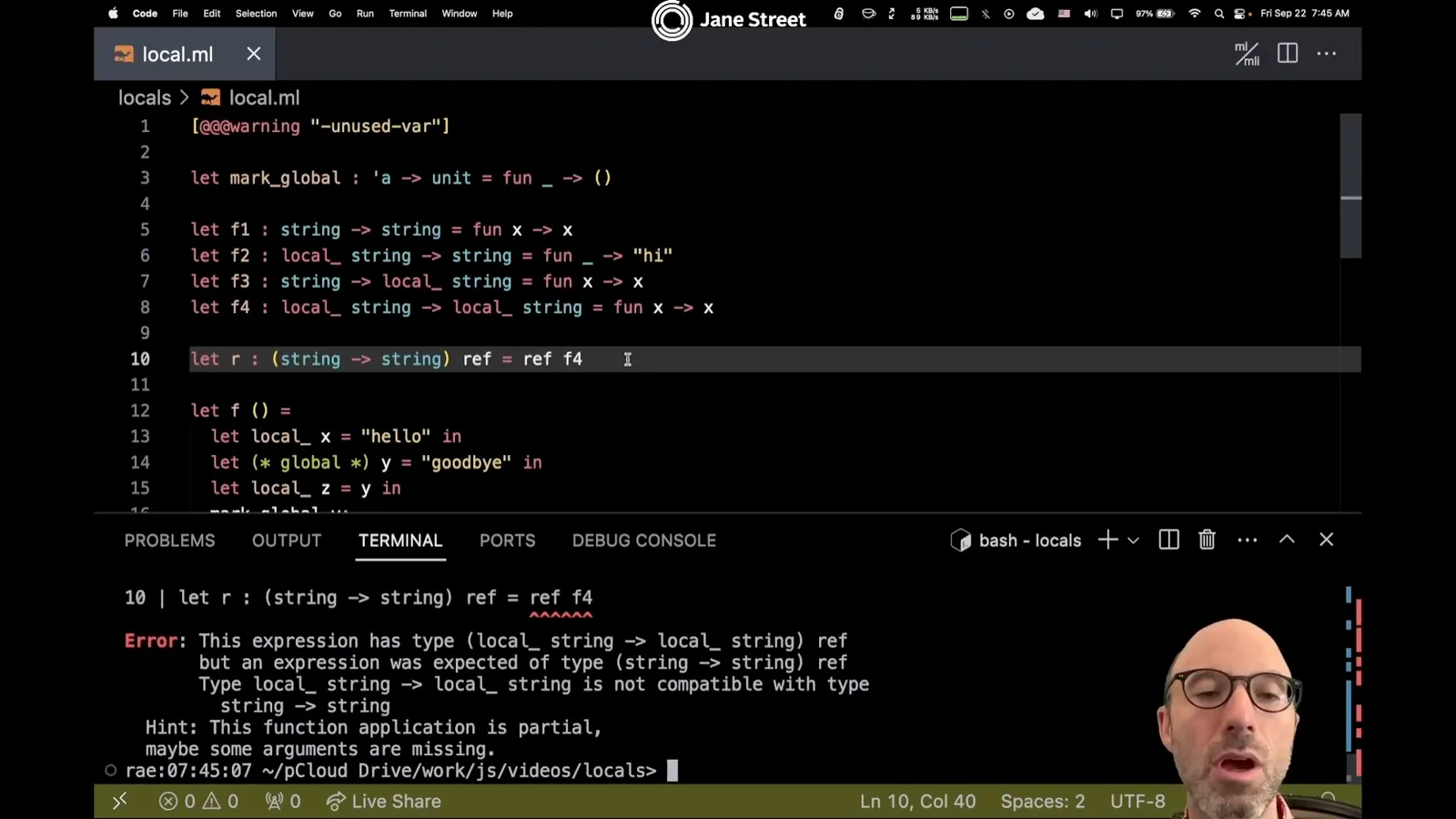
Task: Click the local.ml editor tab
Action: pos(185,54)
